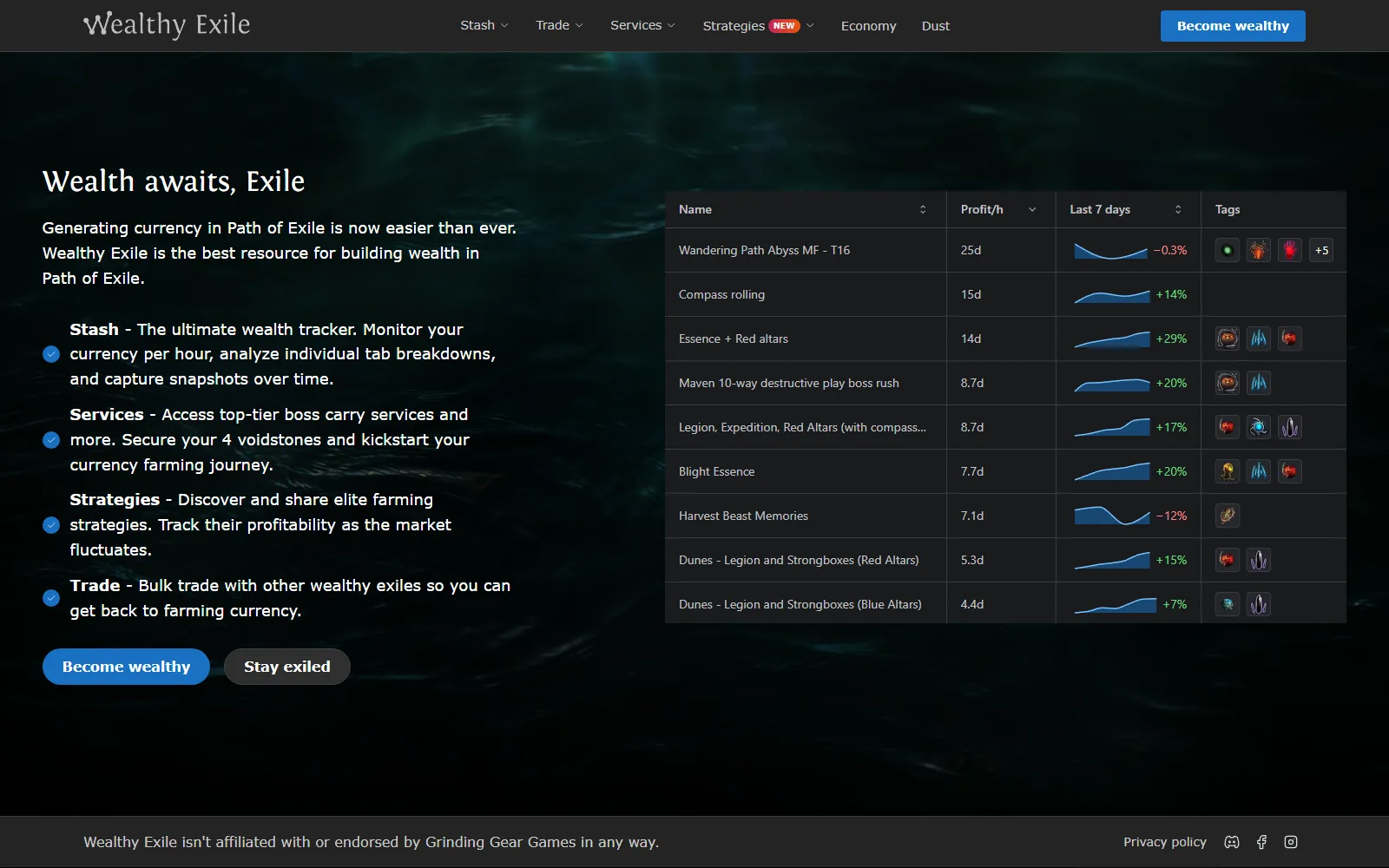
Task: Click the green orb tag on Wandering Path row
Action: coord(1228,251)
